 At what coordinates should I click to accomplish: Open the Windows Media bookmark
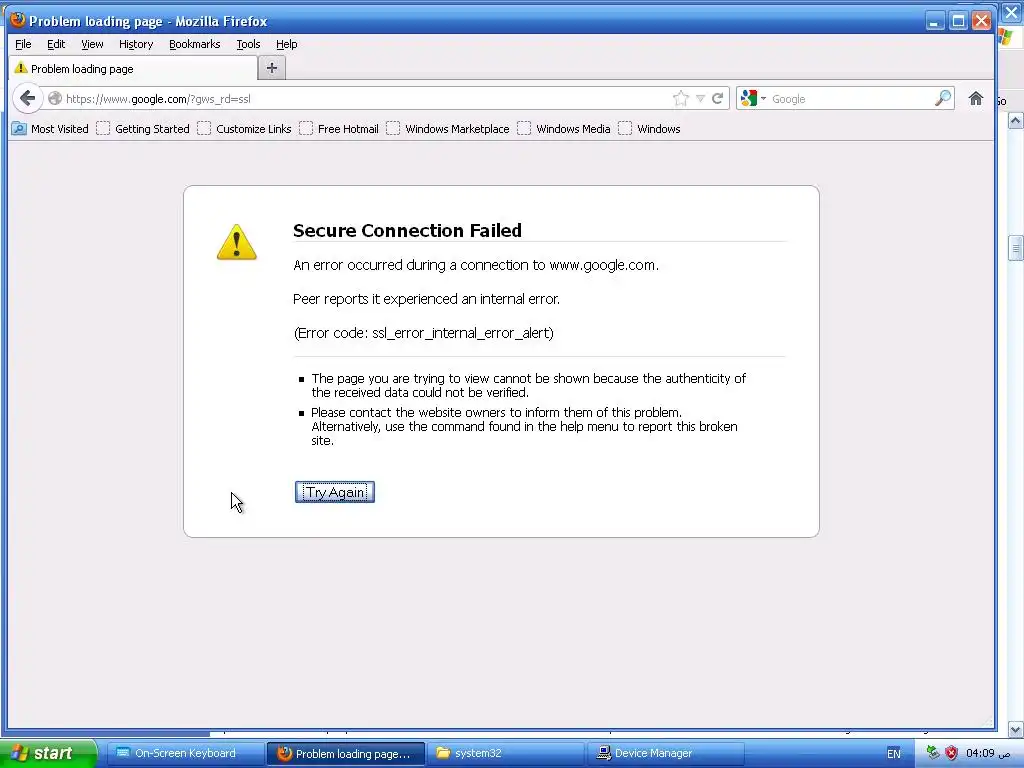pos(564,129)
